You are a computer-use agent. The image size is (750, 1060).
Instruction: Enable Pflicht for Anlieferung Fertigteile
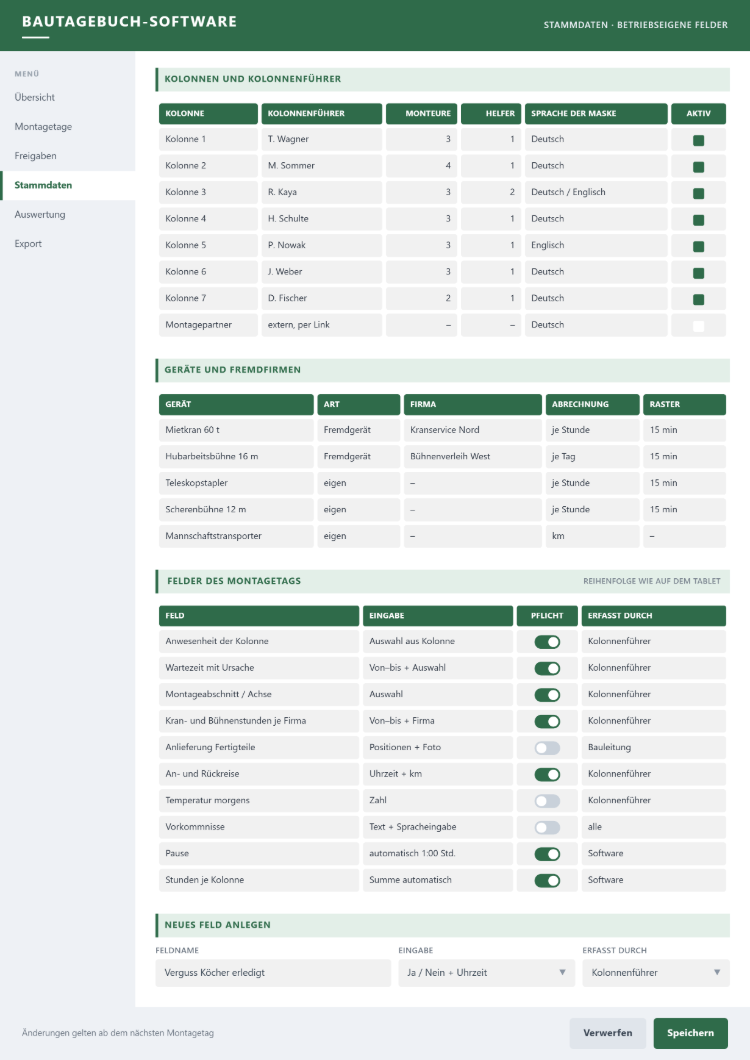pos(547,748)
